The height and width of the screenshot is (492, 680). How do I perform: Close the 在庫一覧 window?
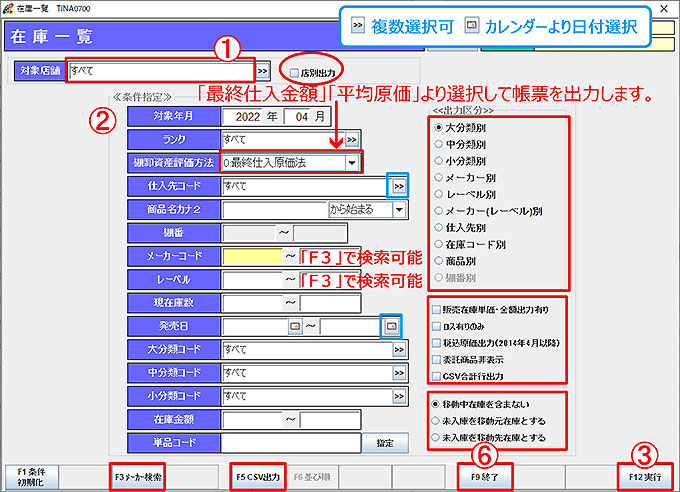click(x=664, y=8)
